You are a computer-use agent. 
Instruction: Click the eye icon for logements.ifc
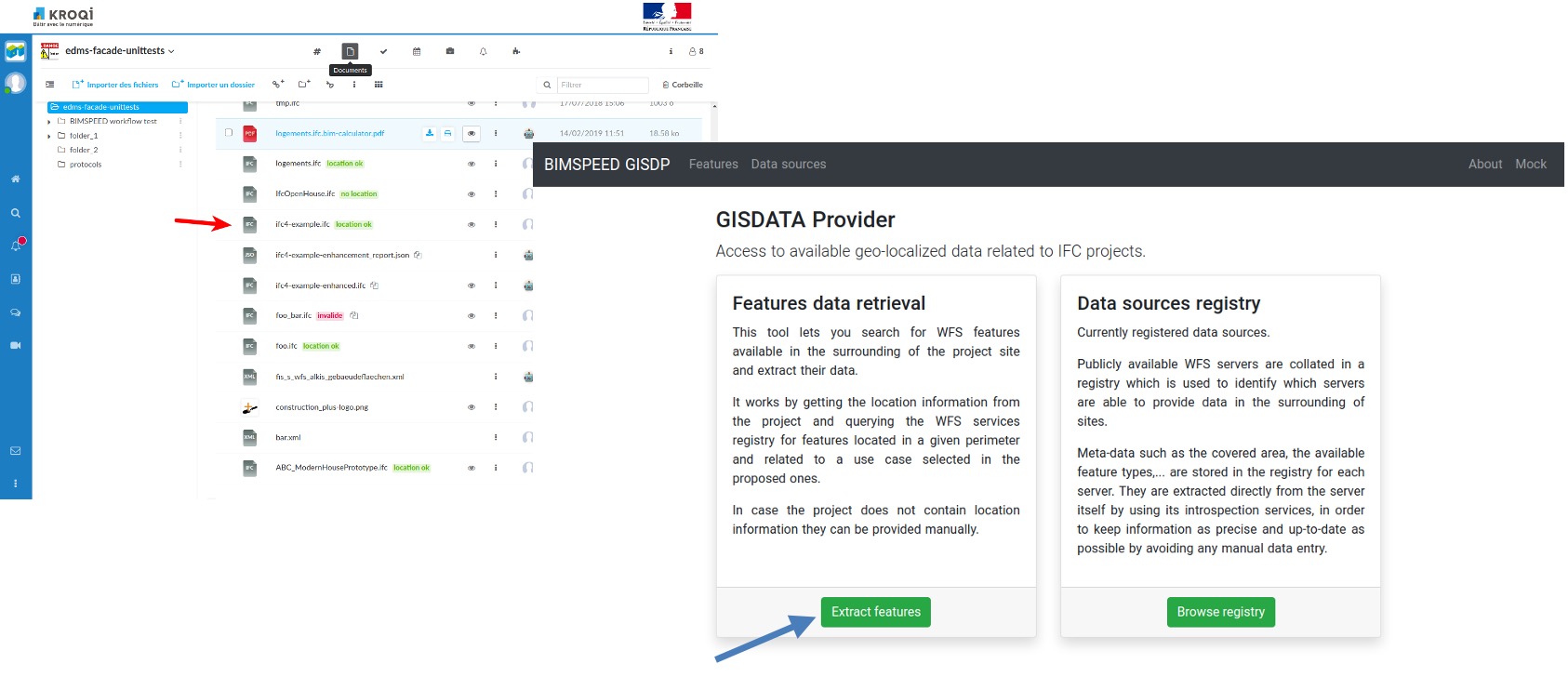tap(472, 164)
